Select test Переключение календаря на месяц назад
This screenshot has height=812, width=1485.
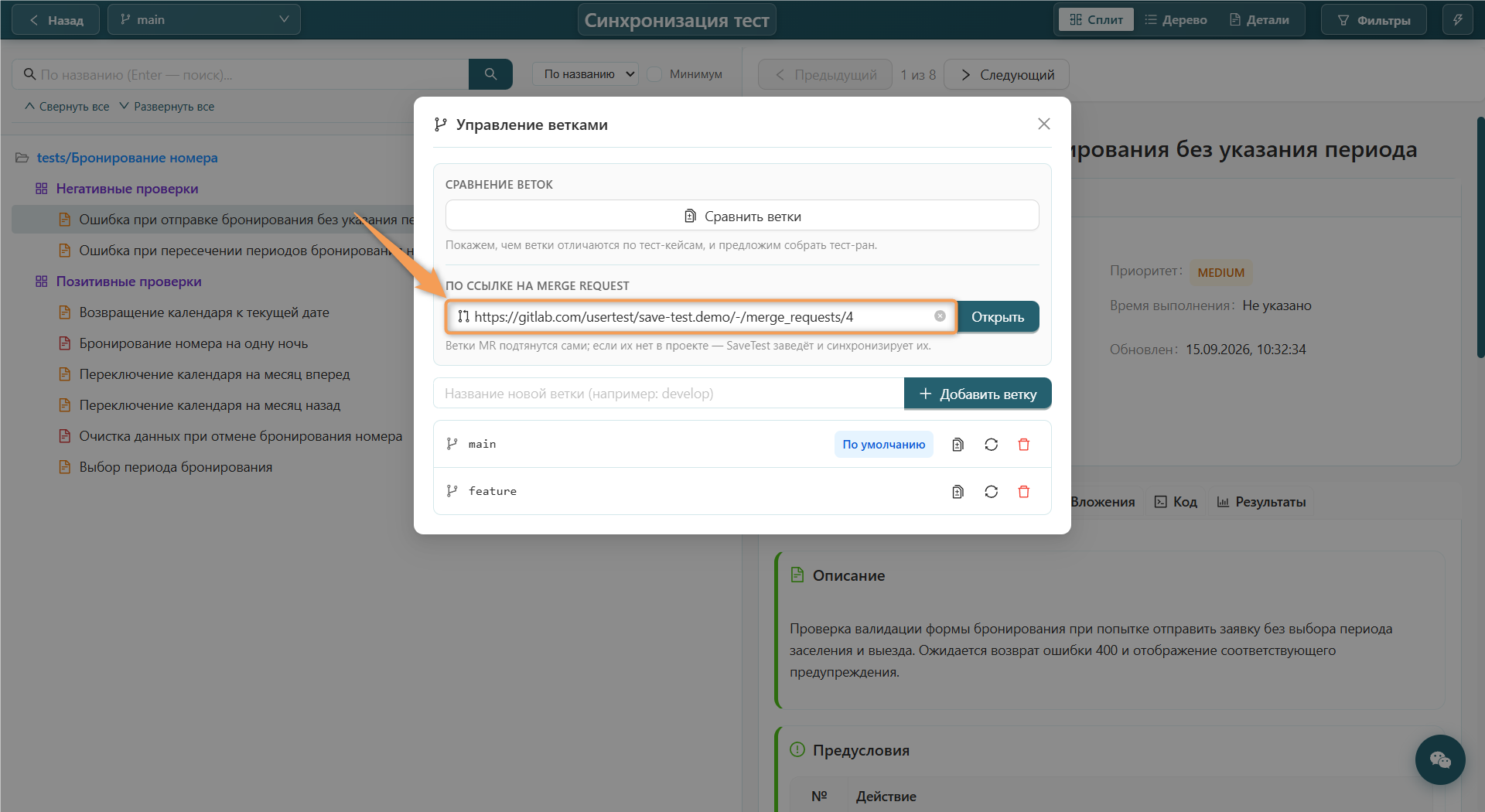210,405
